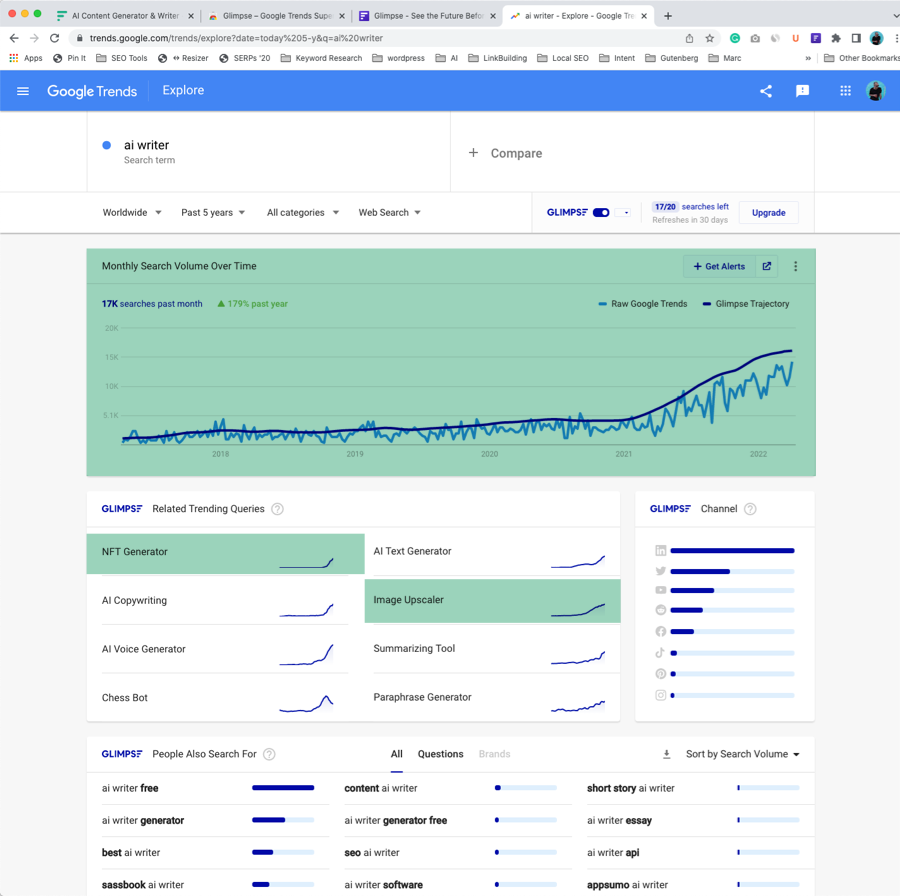The image size is (900, 896).
Task: Click the download icon near Sort
Action: (x=666, y=754)
